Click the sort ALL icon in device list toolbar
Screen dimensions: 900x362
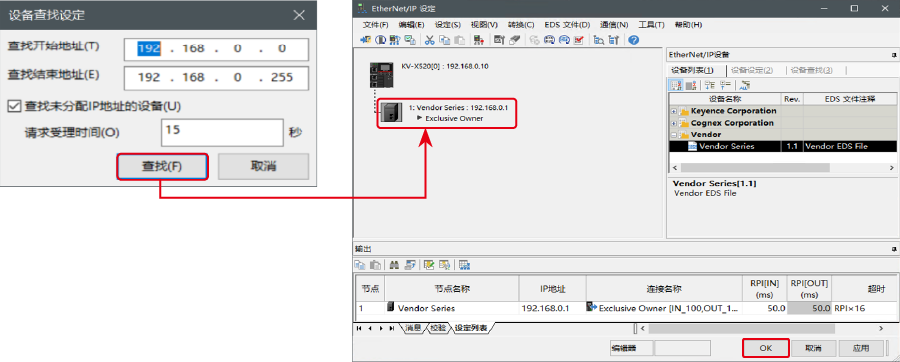(x=744, y=85)
